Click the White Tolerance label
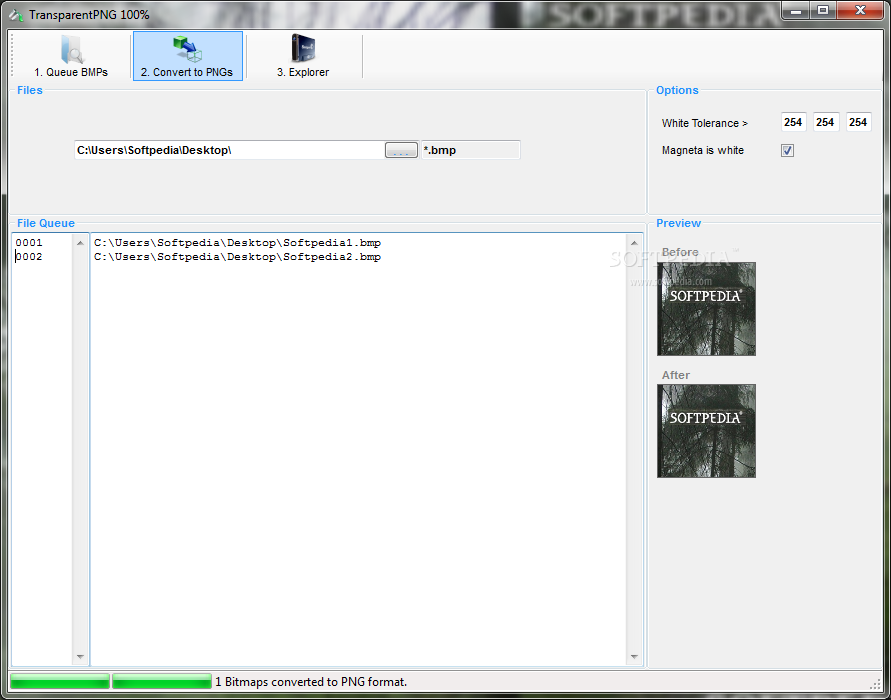 pos(705,123)
